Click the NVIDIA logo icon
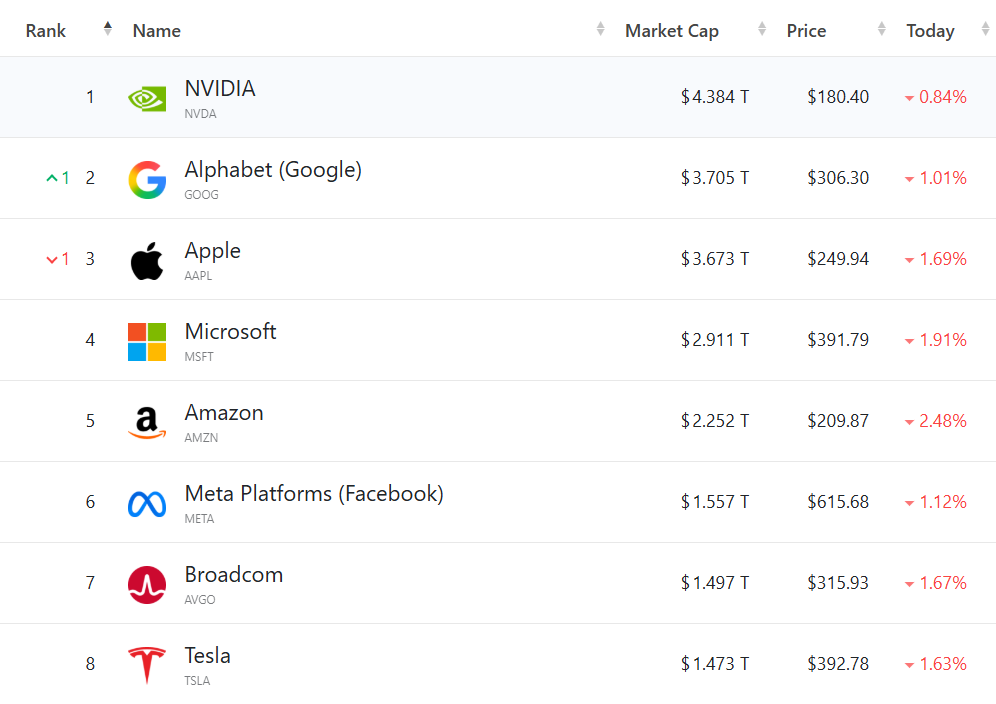996x704 pixels. pos(147,98)
